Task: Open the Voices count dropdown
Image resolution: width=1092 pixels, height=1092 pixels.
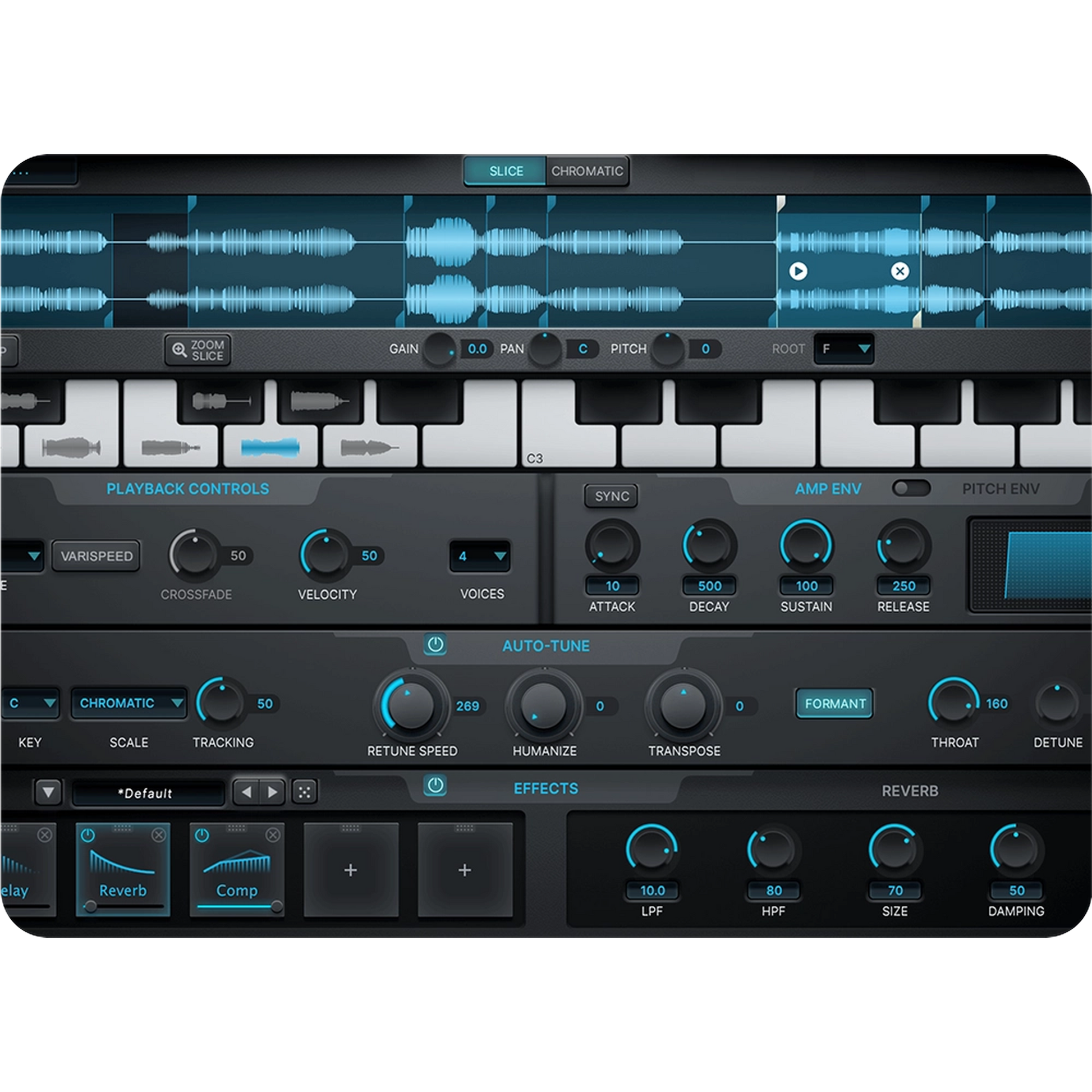Action: pyautogui.click(x=480, y=556)
